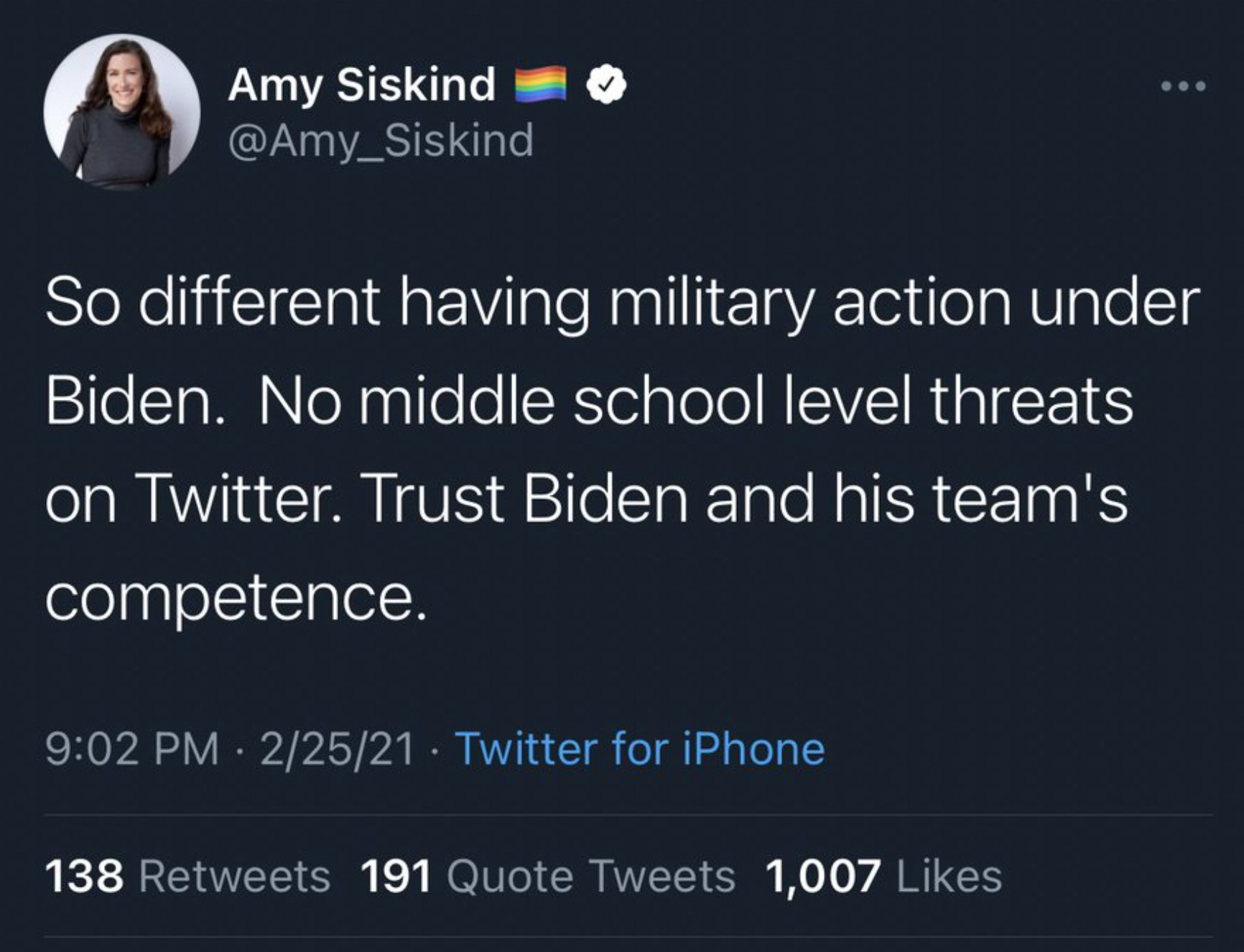The height and width of the screenshot is (952, 1244).
Task: Click the verified checkmark badge
Action: 607,85
